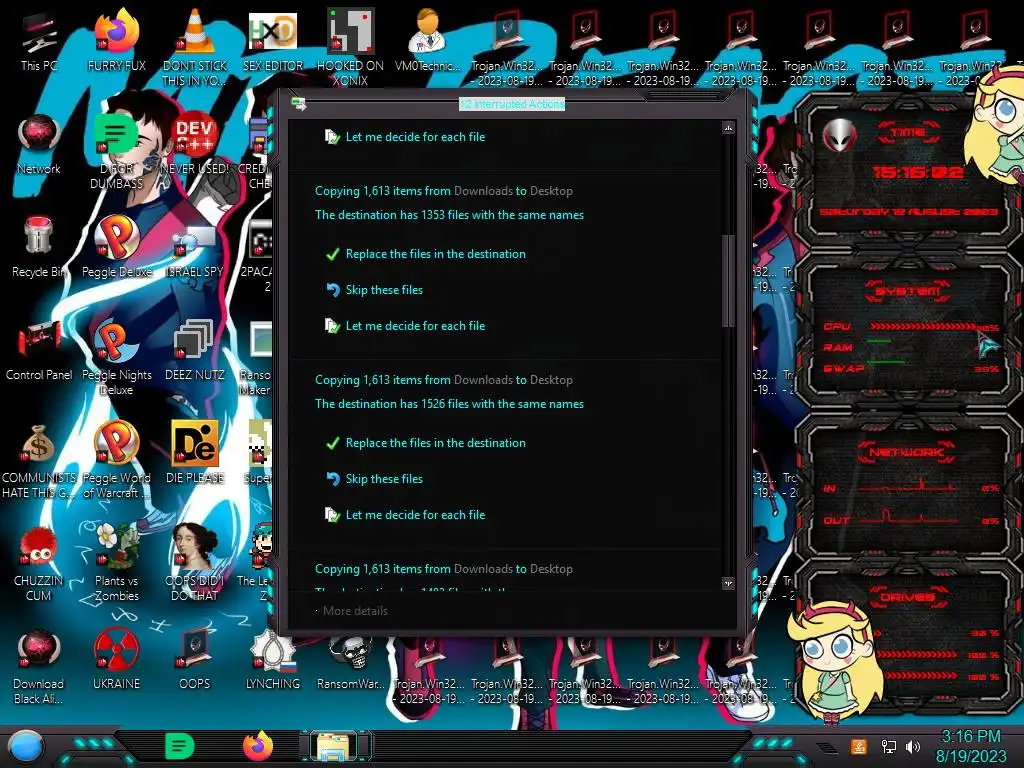Select the NEVER USED! Dev C++ icon
The image size is (1024, 768).
[x=195, y=144]
